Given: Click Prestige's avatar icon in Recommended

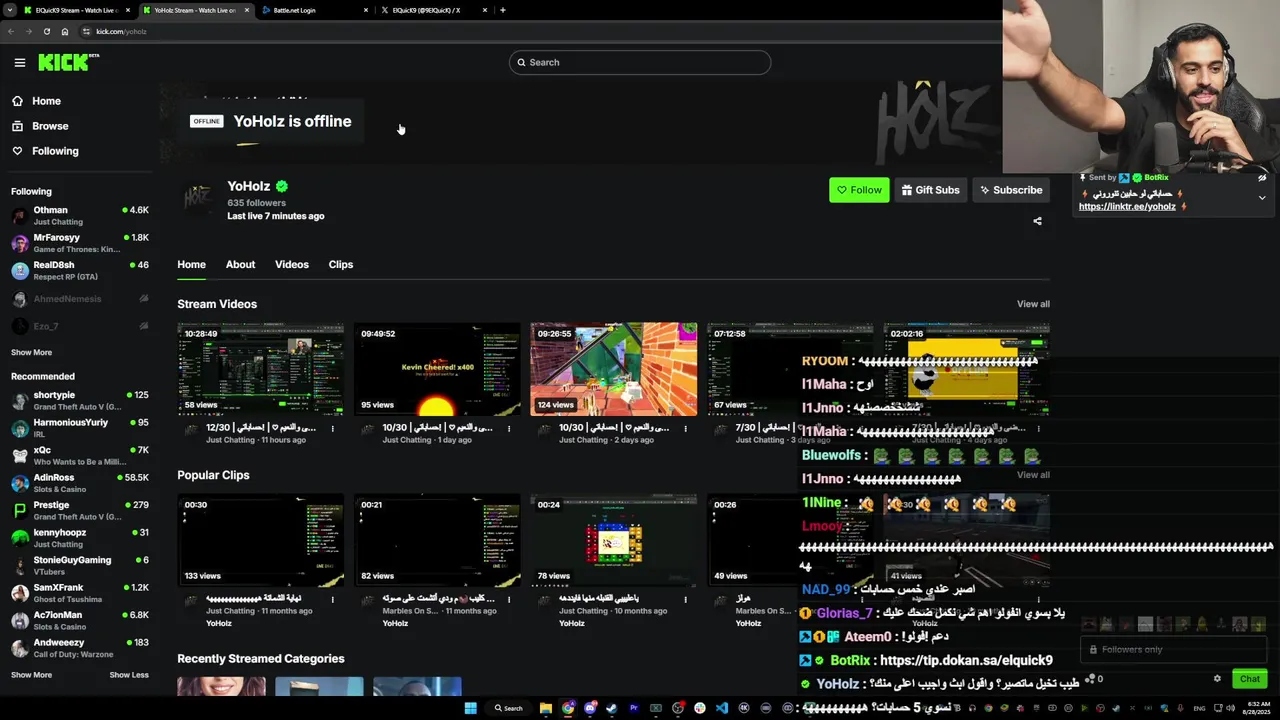Looking at the screenshot, I should tap(20, 511).
